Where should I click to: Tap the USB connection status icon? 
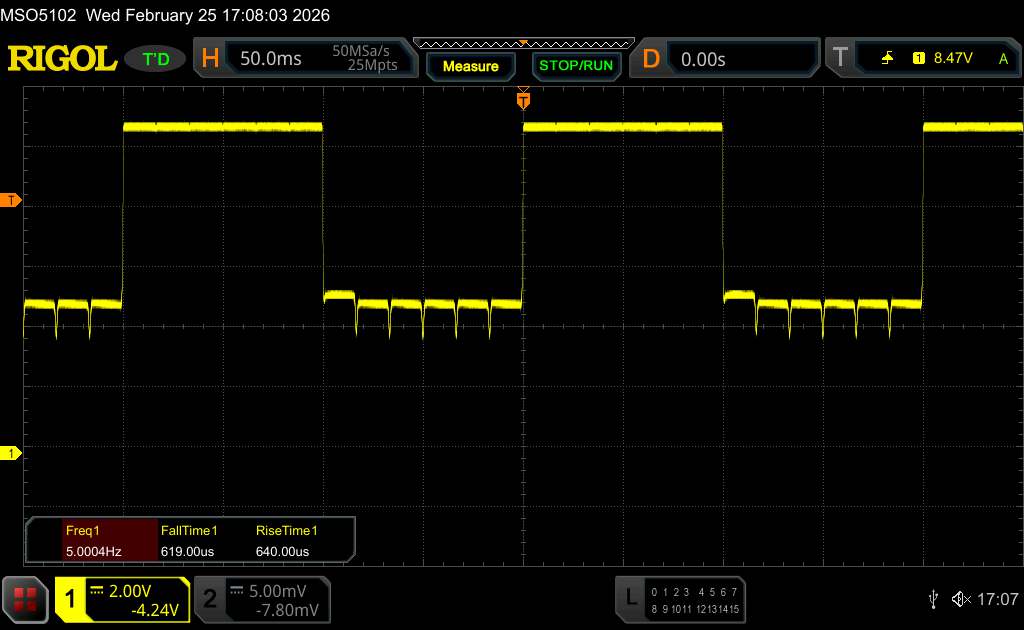tap(933, 599)
